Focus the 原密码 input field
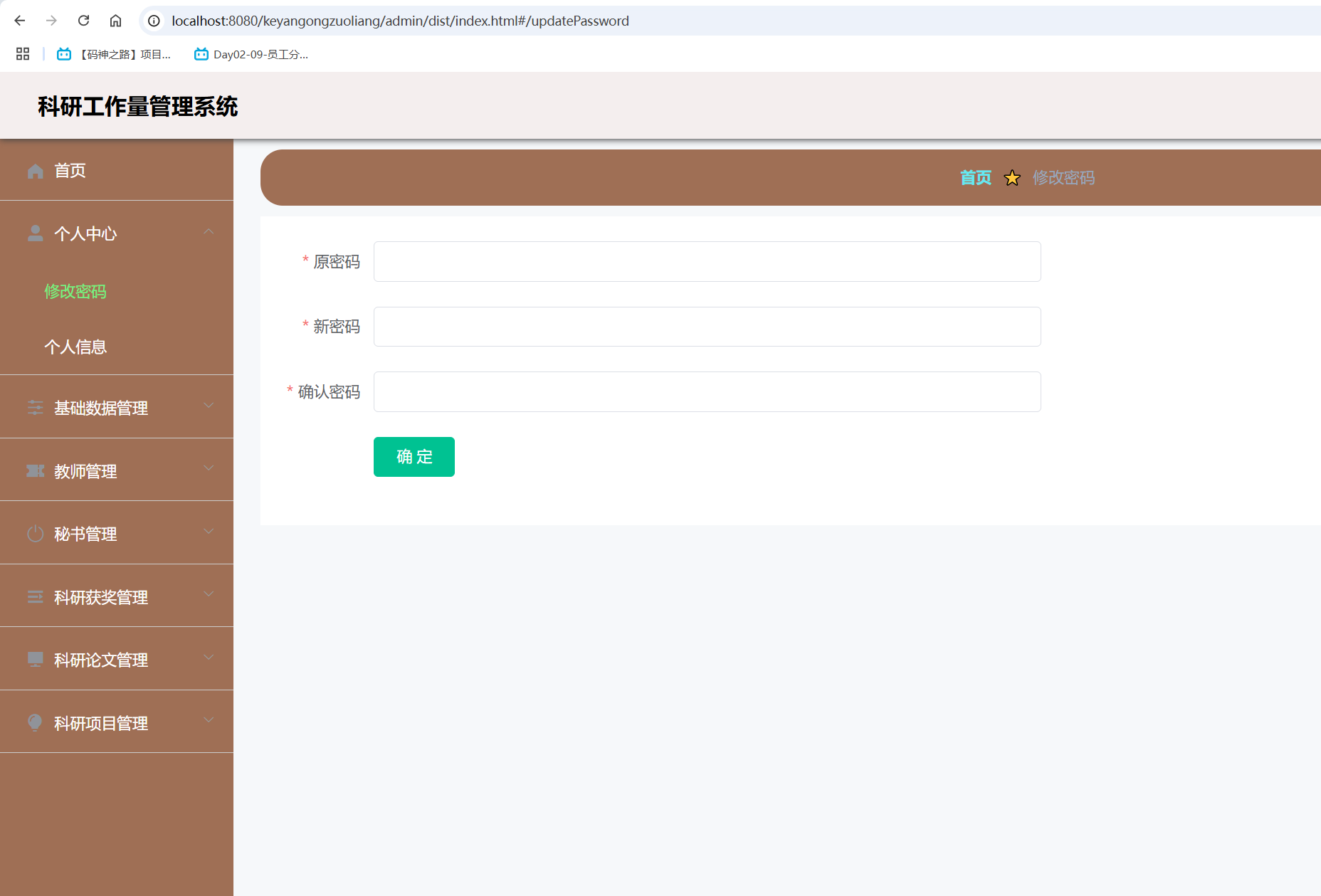1321x896 pixels. click(x=707, y=261)
